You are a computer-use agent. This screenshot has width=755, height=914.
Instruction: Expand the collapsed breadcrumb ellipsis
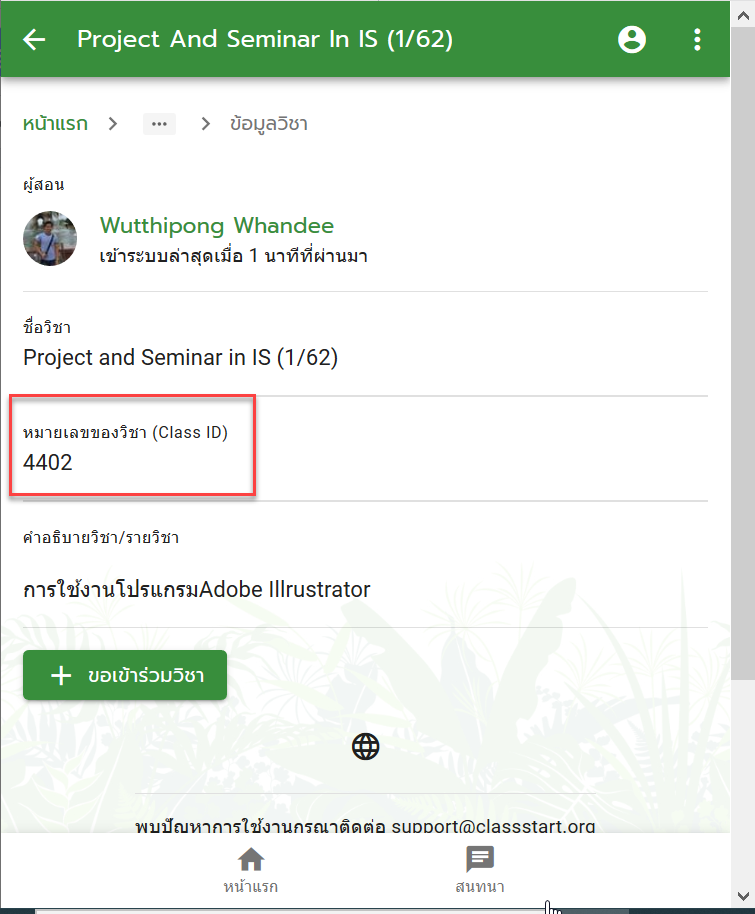159,124
